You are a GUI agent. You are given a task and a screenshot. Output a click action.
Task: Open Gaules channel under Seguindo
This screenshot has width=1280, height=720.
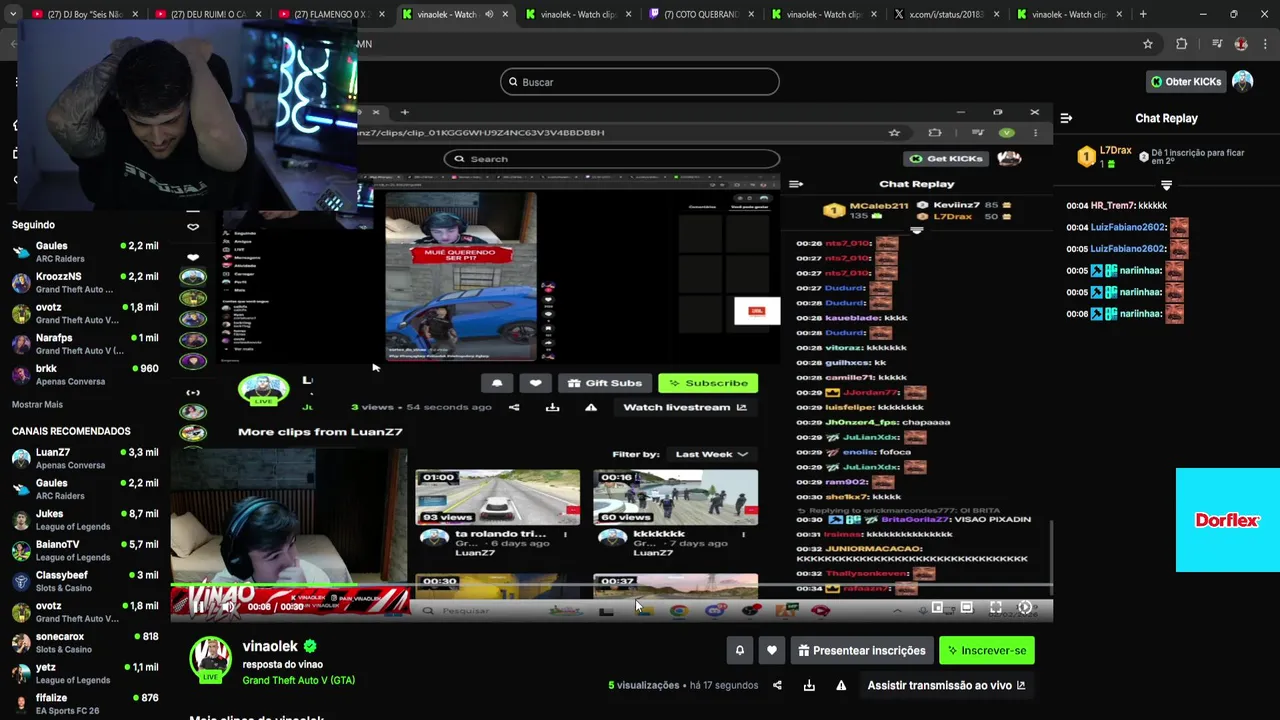[x=85, y=252]
